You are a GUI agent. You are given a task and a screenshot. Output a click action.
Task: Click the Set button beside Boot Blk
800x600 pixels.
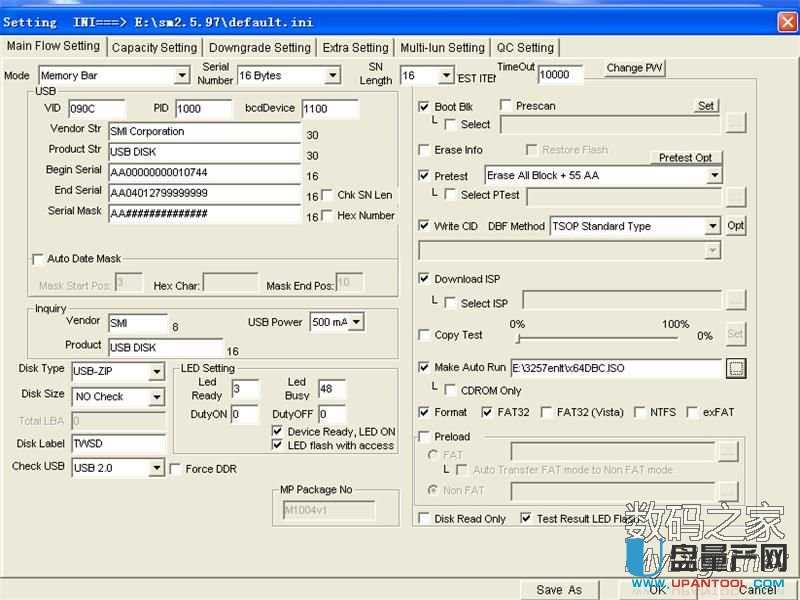tap(706, 105)
